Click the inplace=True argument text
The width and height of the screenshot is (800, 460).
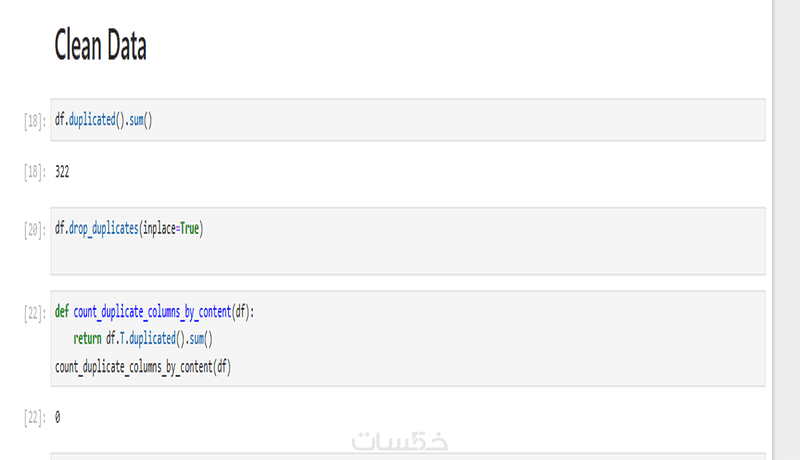pos(171,228)
